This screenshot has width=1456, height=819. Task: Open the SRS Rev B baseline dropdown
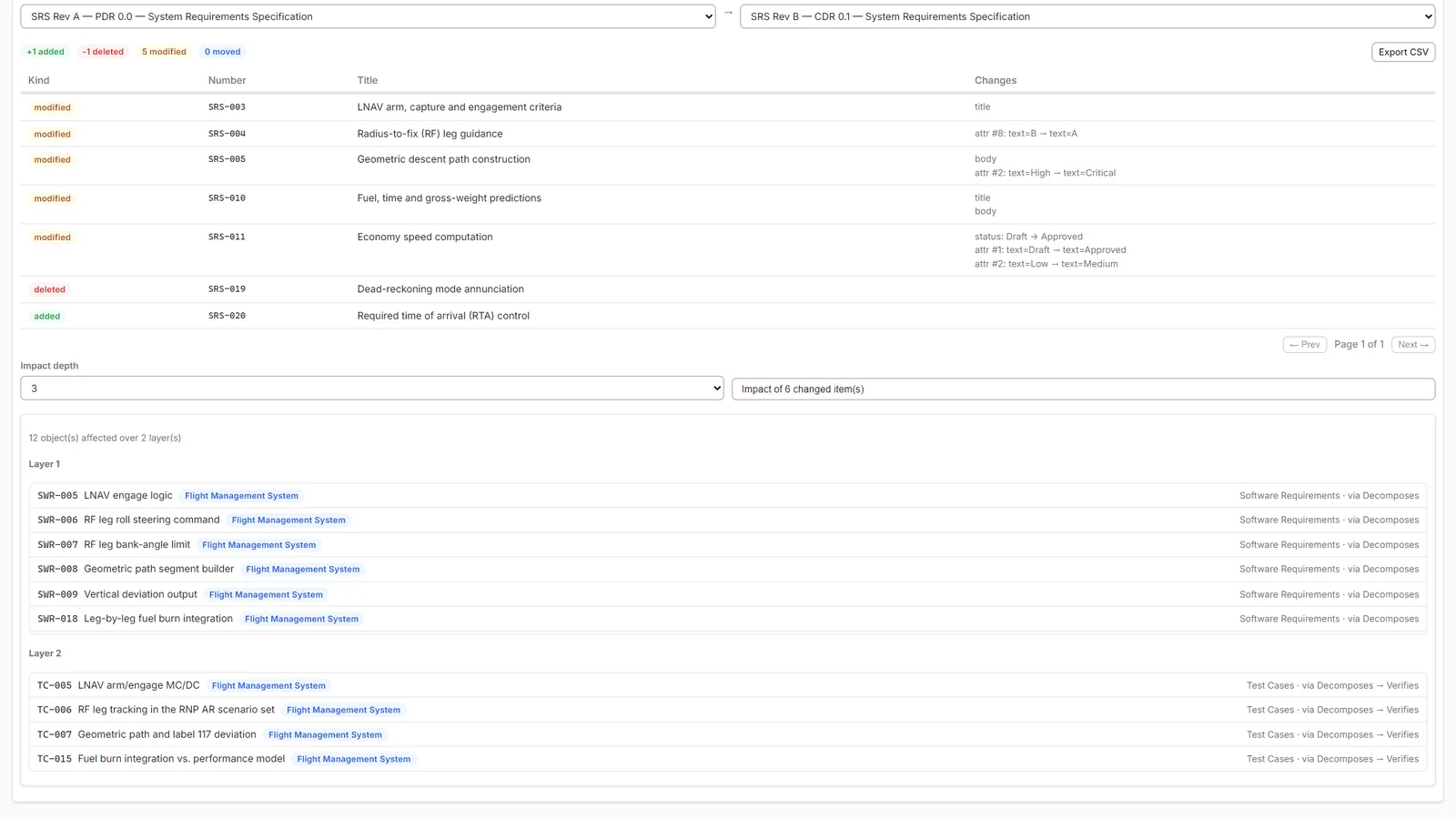[1087, 16]
